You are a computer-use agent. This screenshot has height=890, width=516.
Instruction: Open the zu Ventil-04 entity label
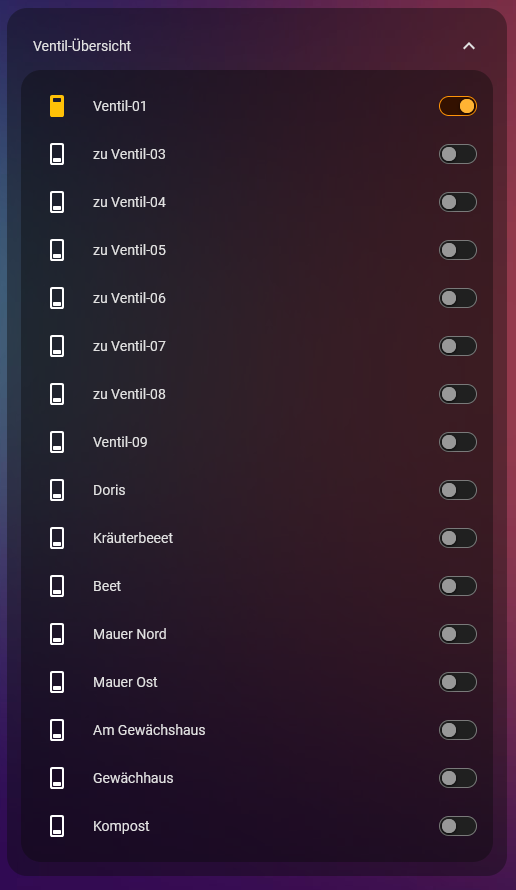point(129,202)
